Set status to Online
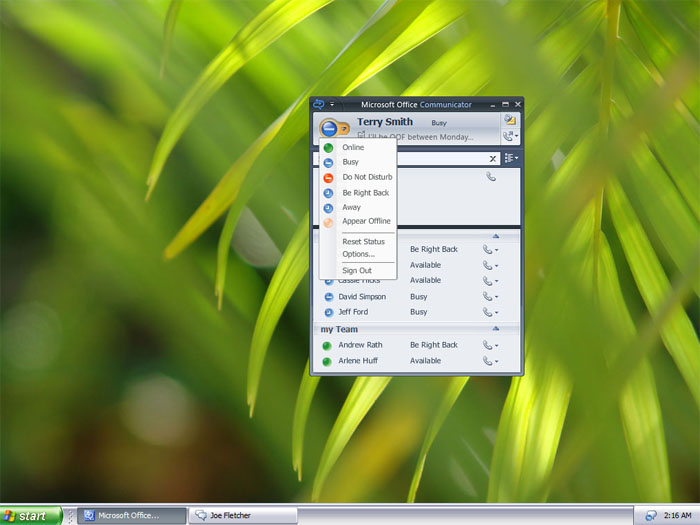This screenshot has height=525, width=700. click(358, 147)
